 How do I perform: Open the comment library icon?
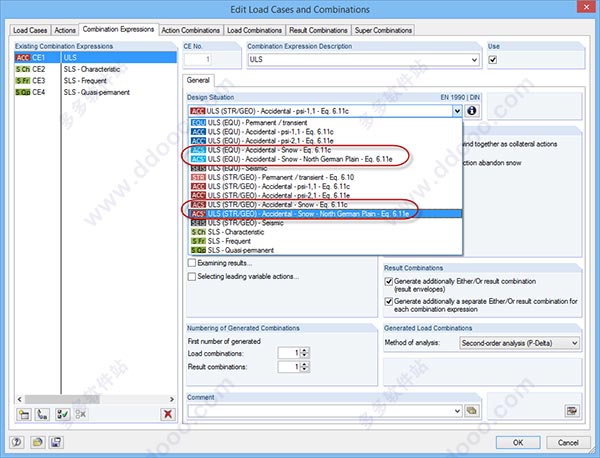tap(472, 411)
